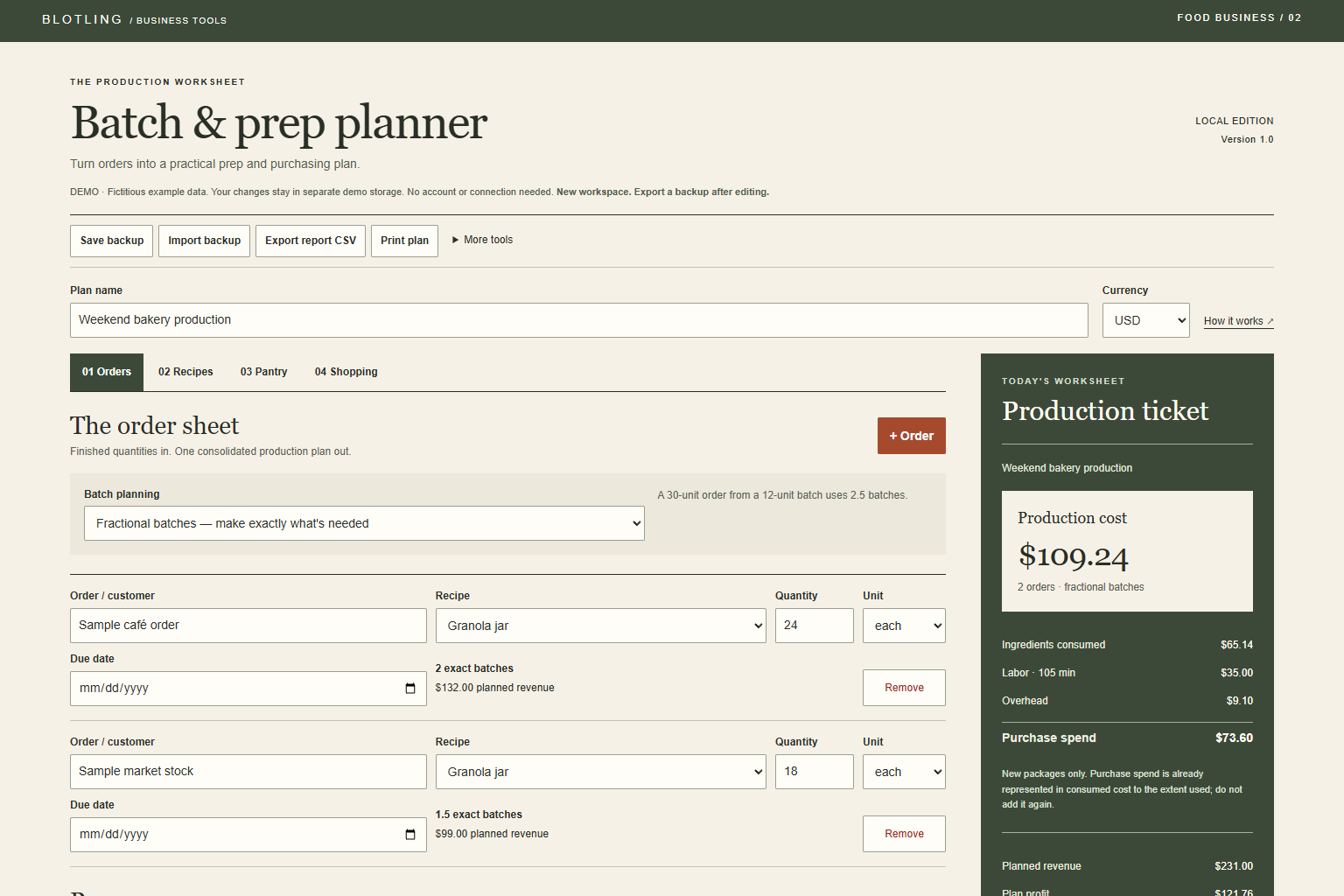Click the '1.5 exact batches' text
The width and height of the screenshot is (1344, 896).
(479, 815)
